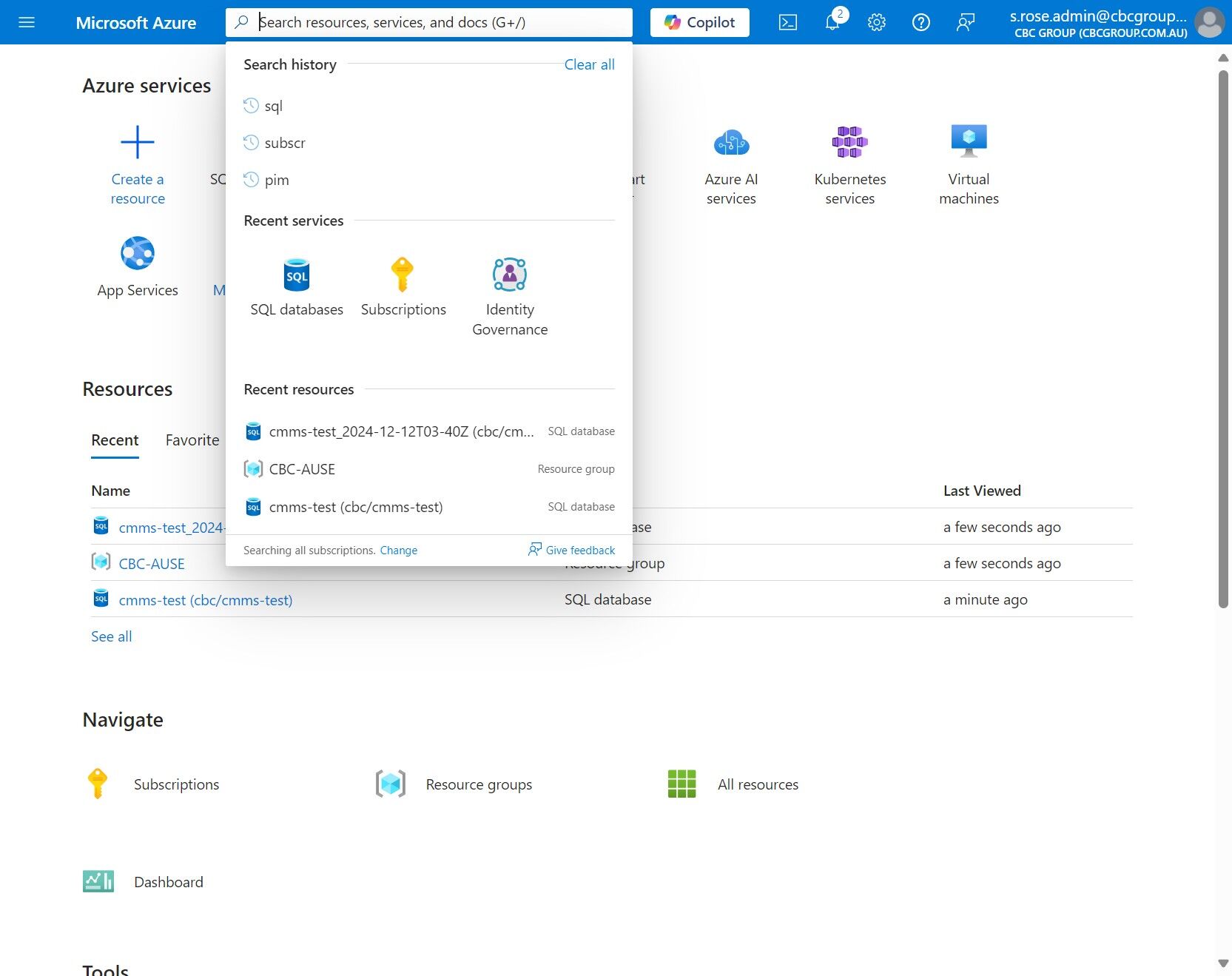The image size is (1232, 976).
Task: Click the SQL icon beside cmms-test (cbc/cmms-test) in table
Action: click(101, 599)
